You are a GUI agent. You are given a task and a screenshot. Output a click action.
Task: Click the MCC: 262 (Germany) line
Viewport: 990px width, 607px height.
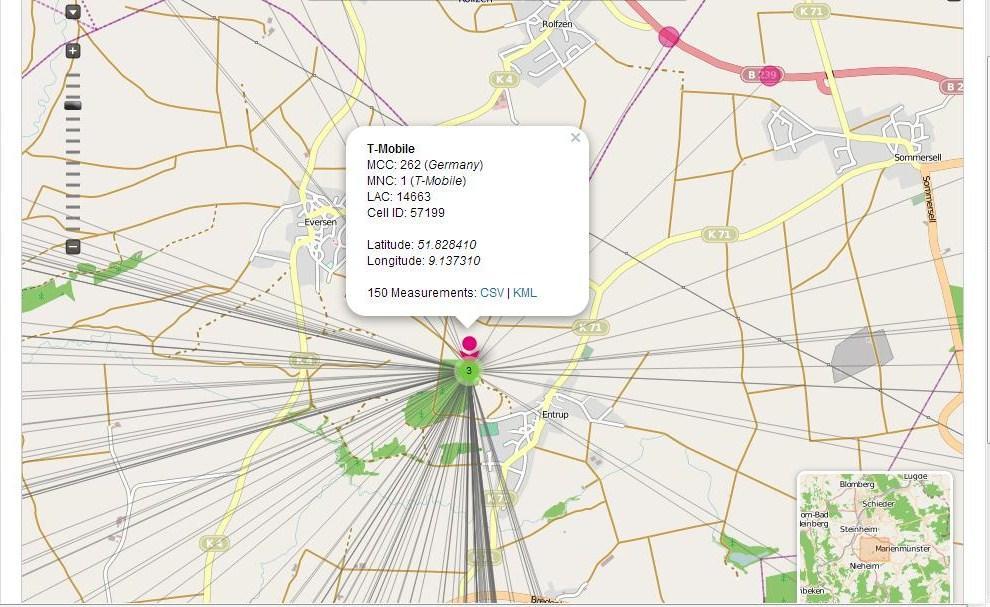pyautogui.click(x=425, y=164)
